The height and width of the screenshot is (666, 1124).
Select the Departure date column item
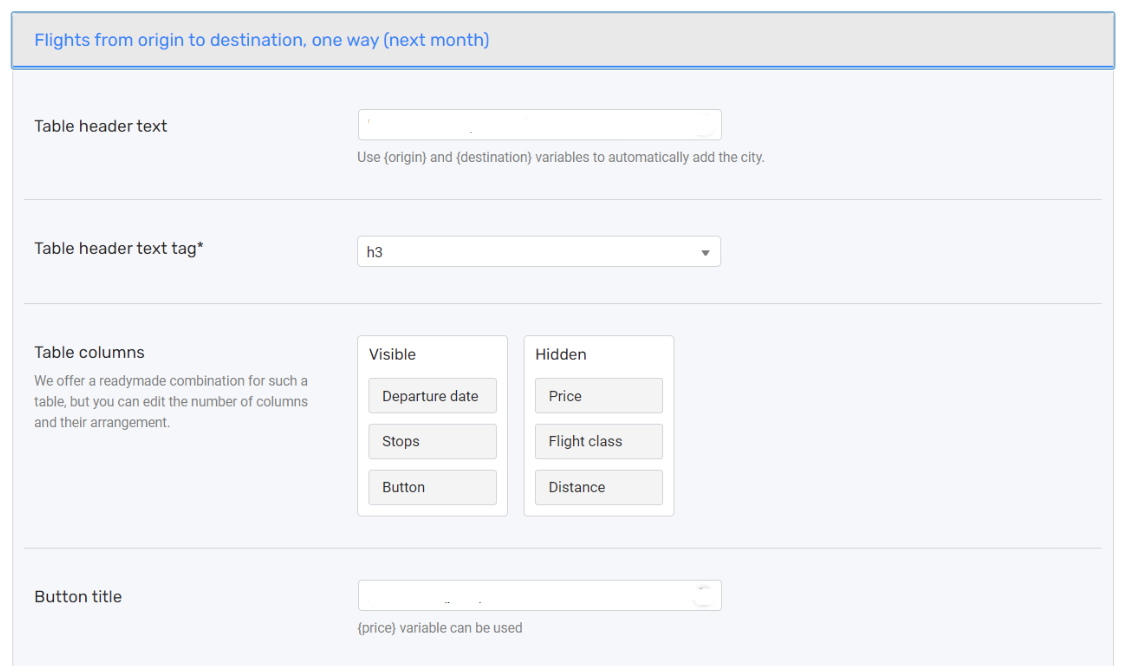click(x=432, y=396)
